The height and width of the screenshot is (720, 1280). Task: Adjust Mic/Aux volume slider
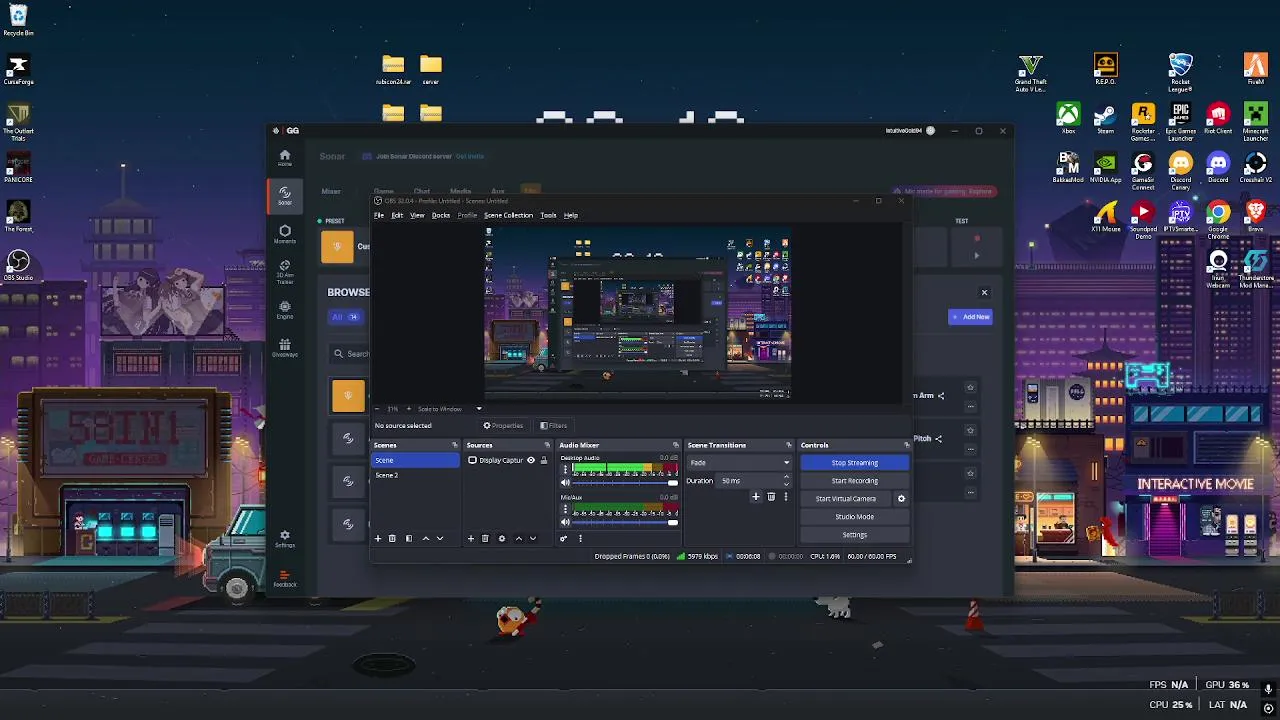624,522
